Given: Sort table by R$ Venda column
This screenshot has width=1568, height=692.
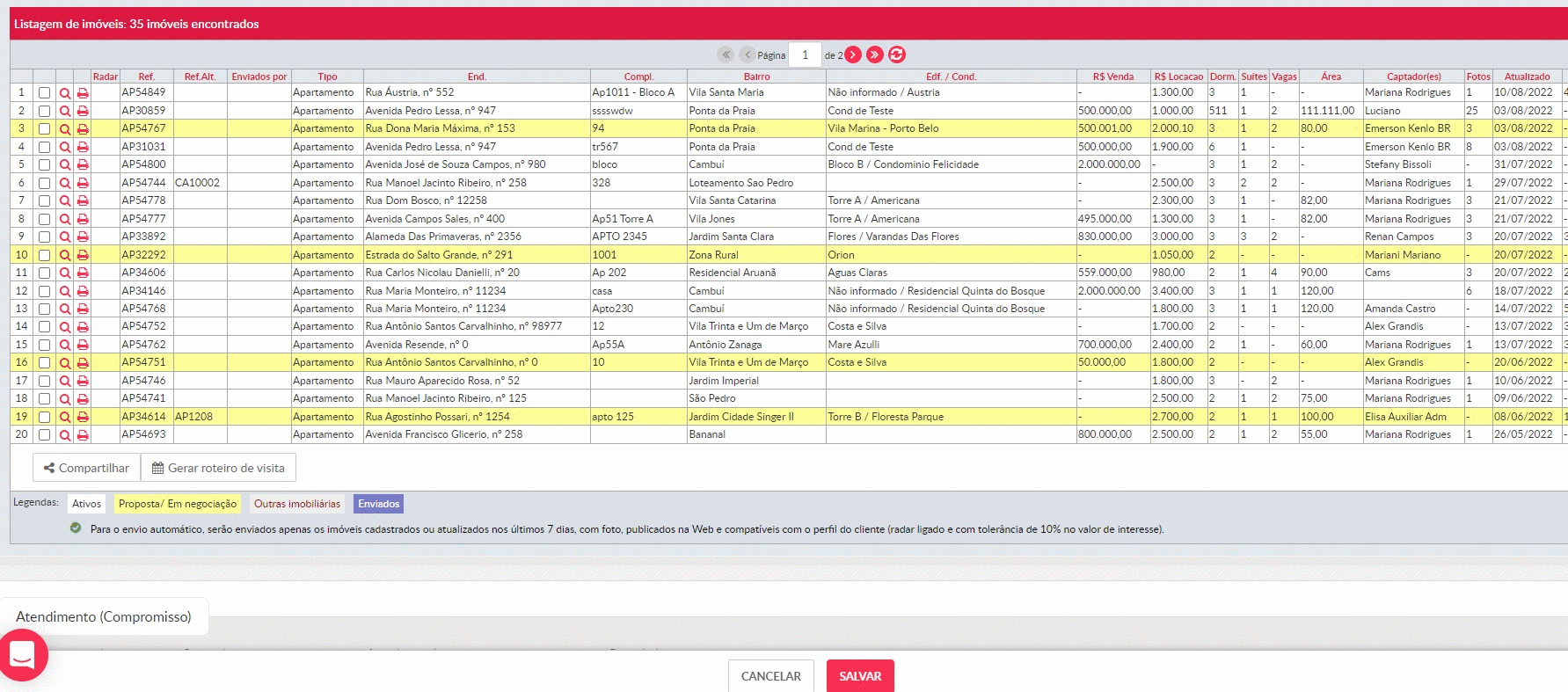Looking at the screenshot, I should 1113,76.
